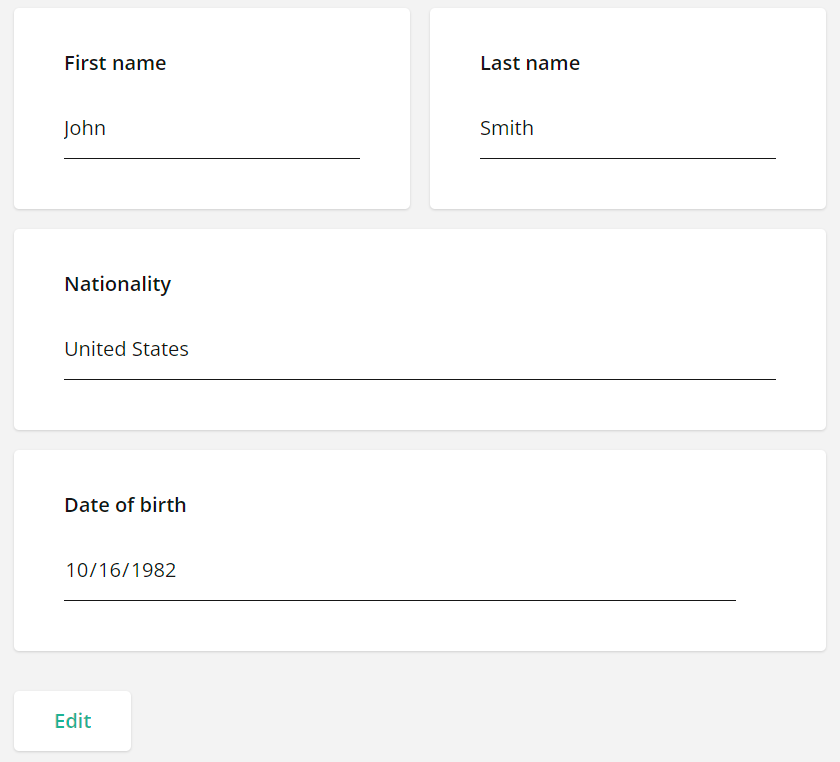Click the date value '10/16/1982'
This screenshot has height=762, width=840.
pos(120,570)
